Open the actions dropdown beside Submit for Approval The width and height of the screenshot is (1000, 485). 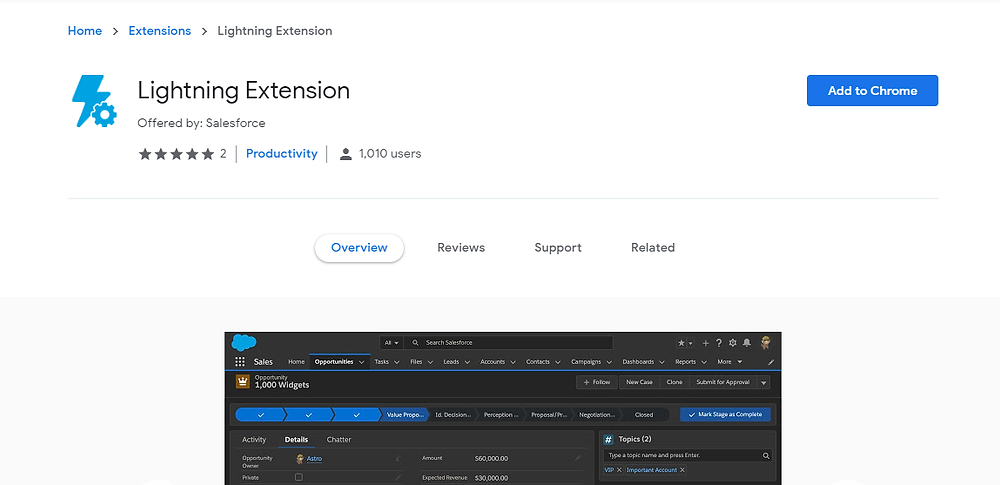[x=763, y=382]
